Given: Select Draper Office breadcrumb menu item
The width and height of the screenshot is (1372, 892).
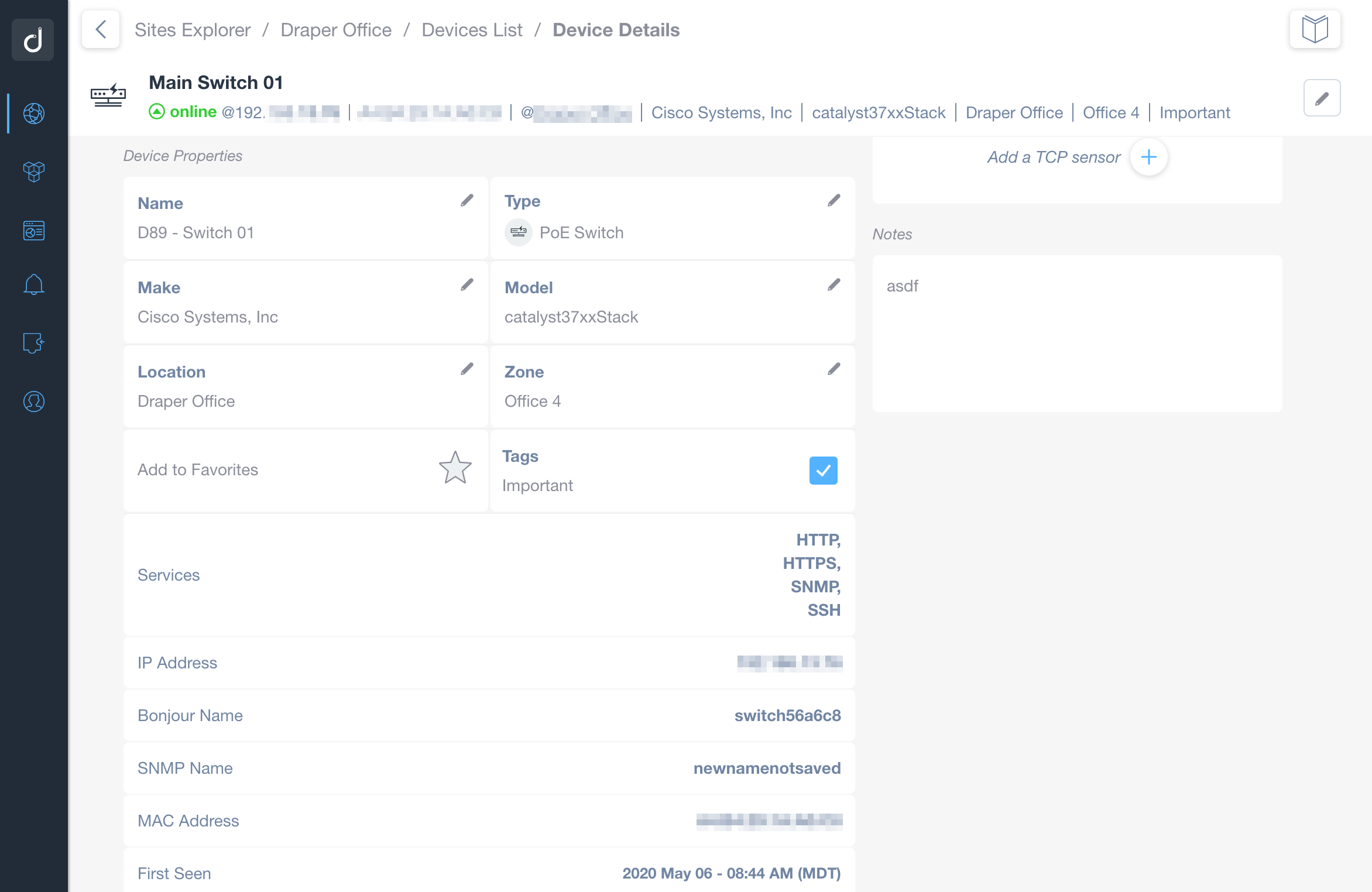Looking at the screenshot, I should (335, 29).
